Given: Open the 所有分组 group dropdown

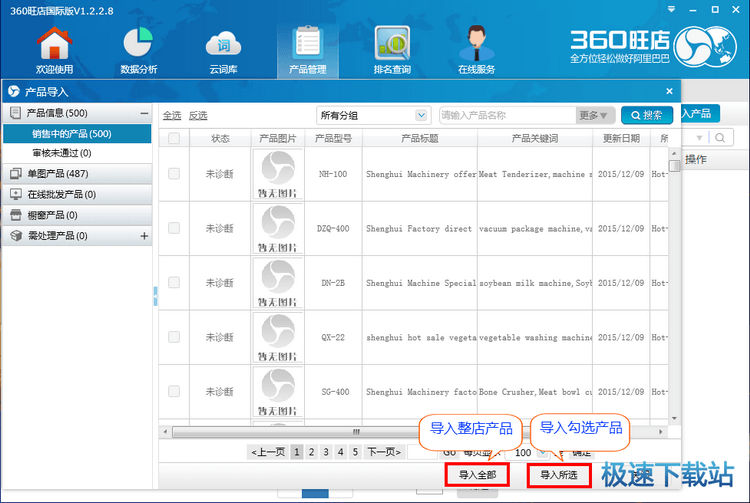Looking at the screenshot, I should tap(373, 115).
